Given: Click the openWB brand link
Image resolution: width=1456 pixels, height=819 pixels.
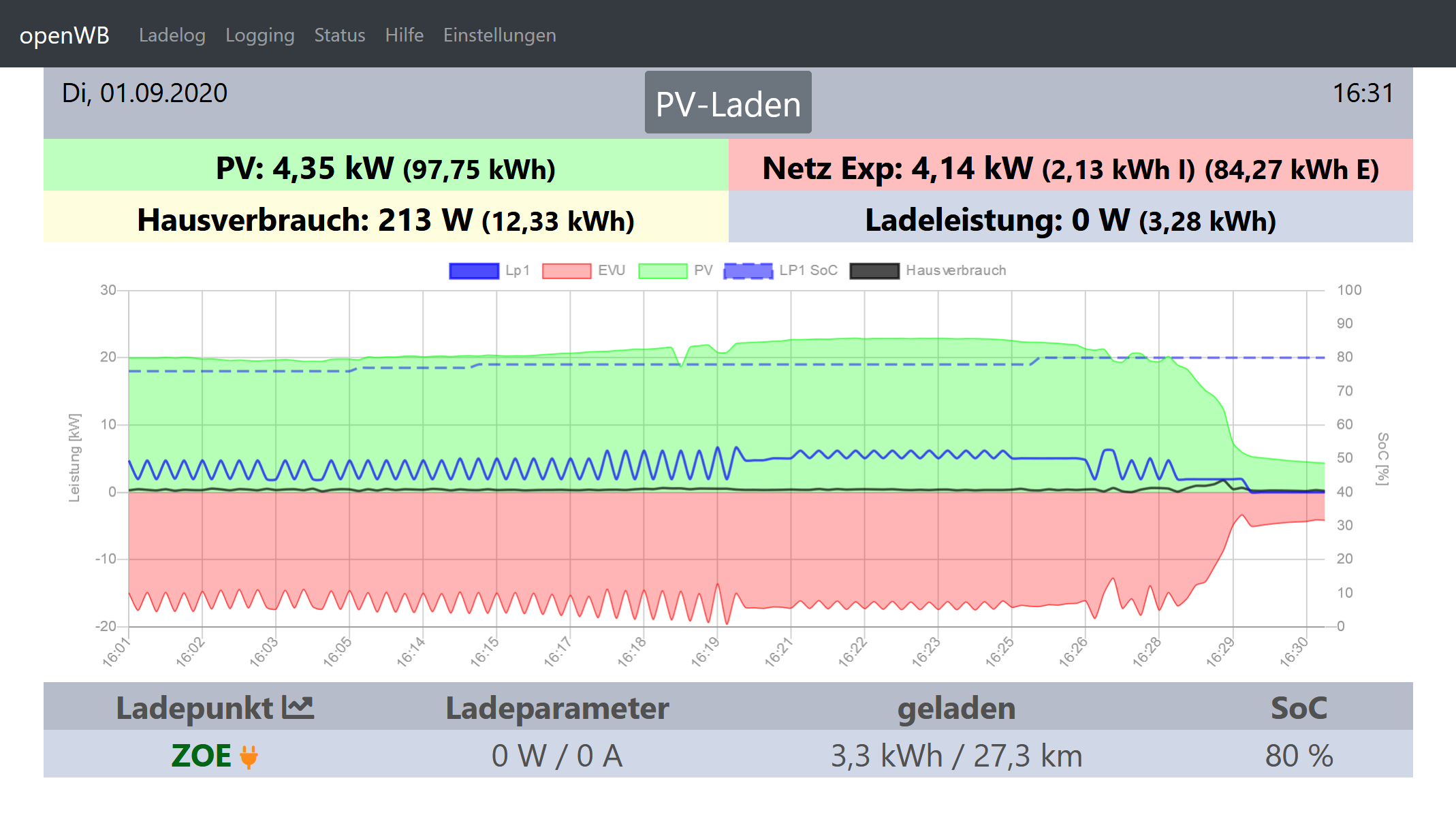Looking at the screenshot, I should 65,35.
